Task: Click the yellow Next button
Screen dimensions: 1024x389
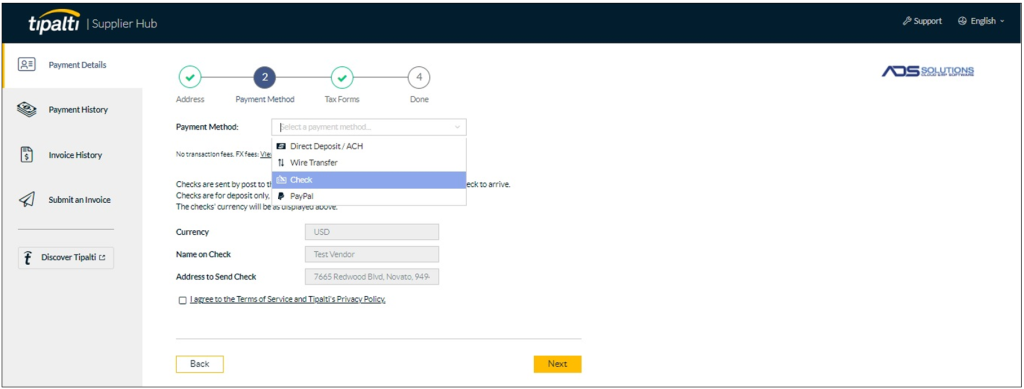Action: [x=557, y=364]
